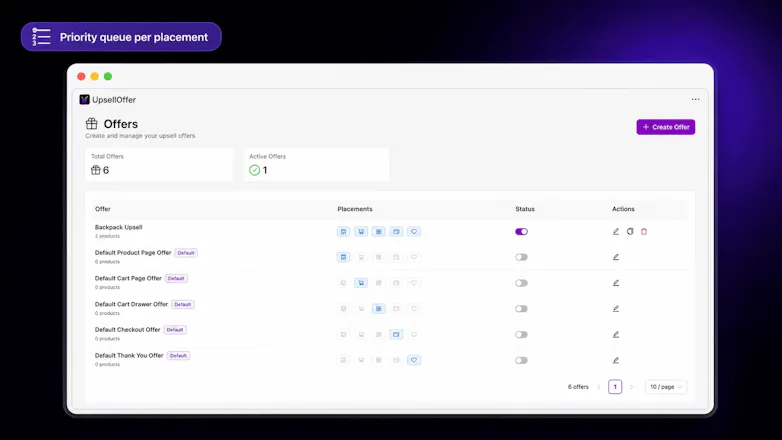Click the checkout placement icon for Backpack Upsell

click(x=396, y=231)
